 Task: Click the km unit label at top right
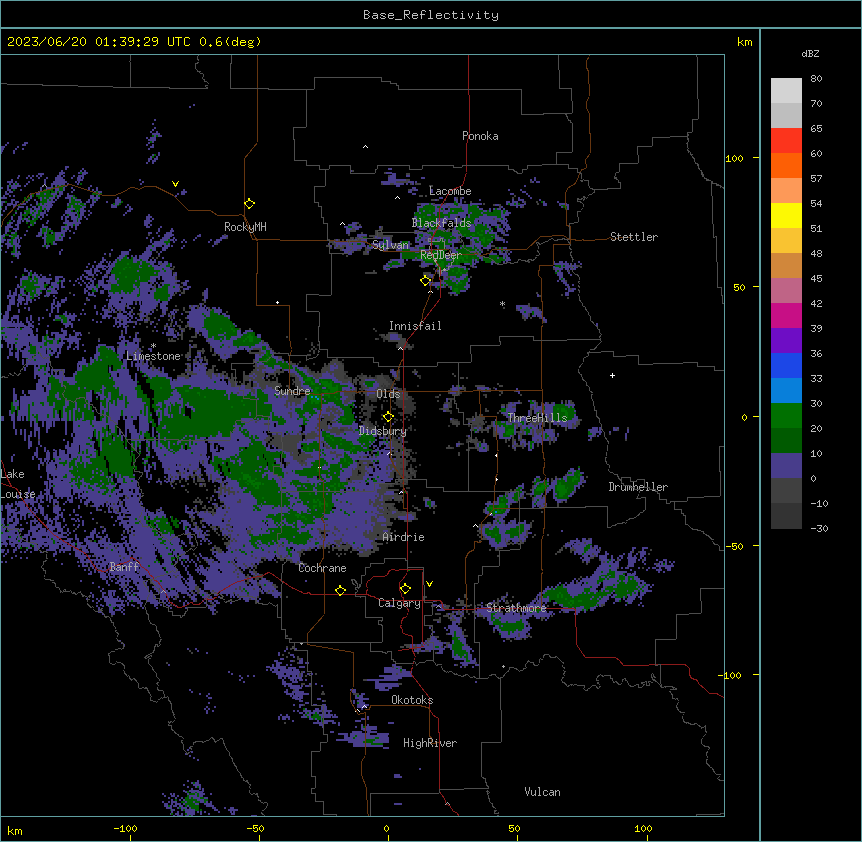point(744,42)
